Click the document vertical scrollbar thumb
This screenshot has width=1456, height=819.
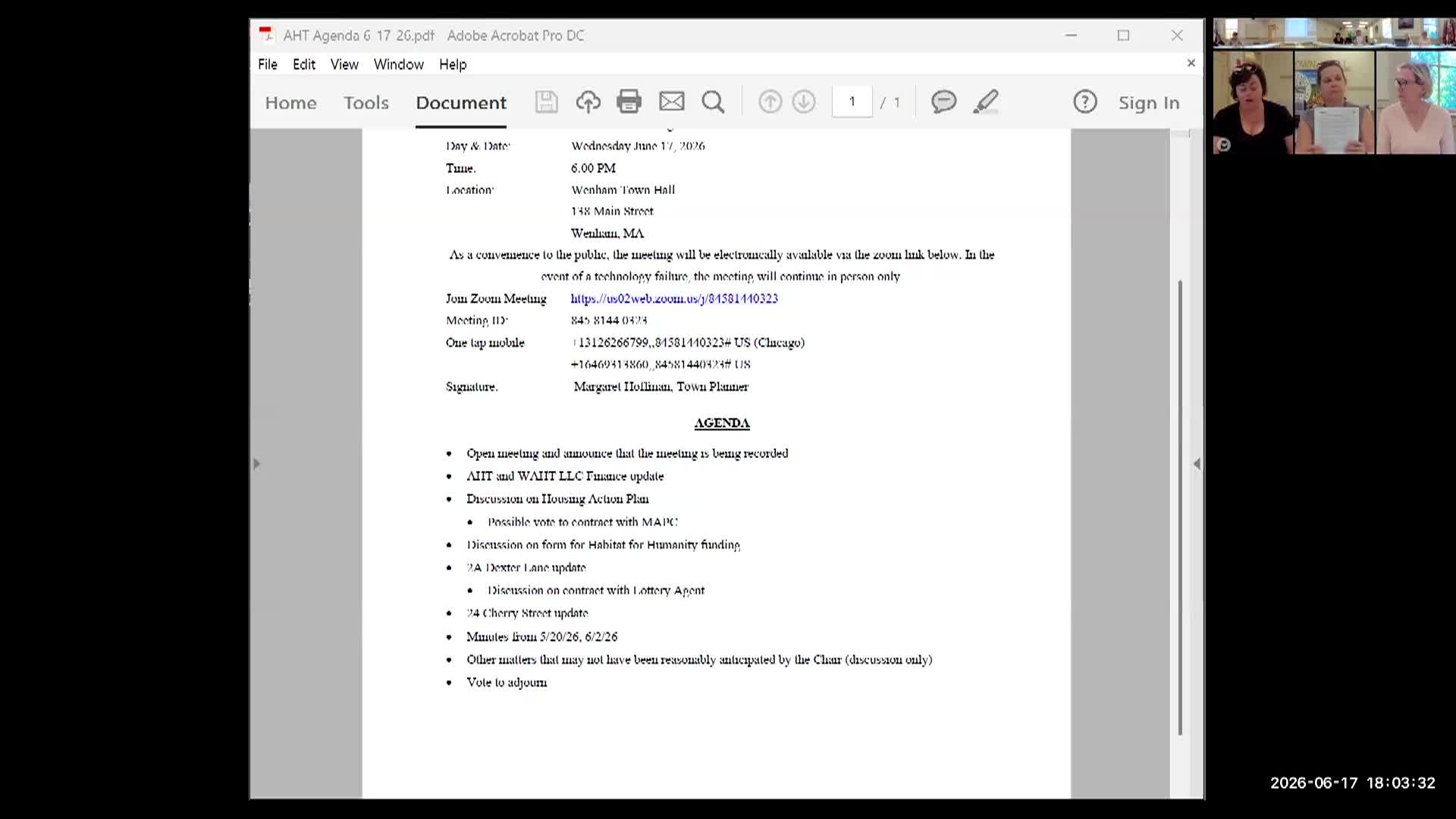(x=1180, y=507)
